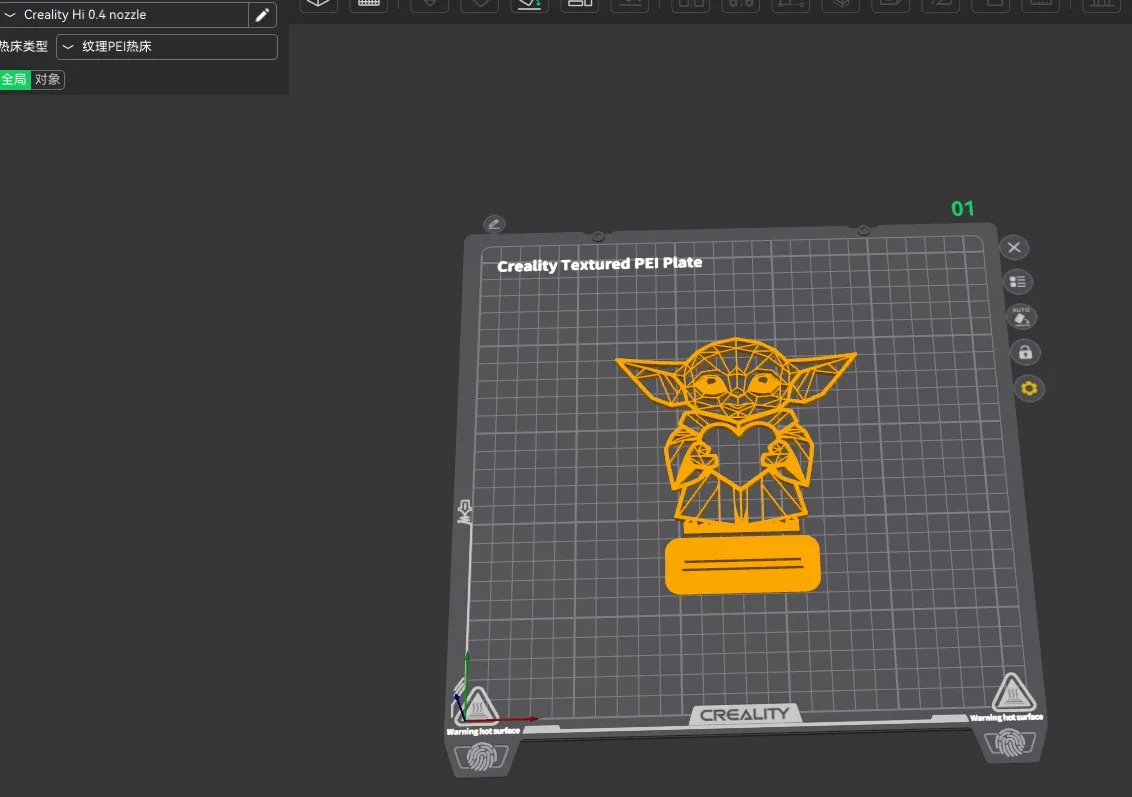
Task: Click the plate name edit pencil icon
Action: [494, 224]
